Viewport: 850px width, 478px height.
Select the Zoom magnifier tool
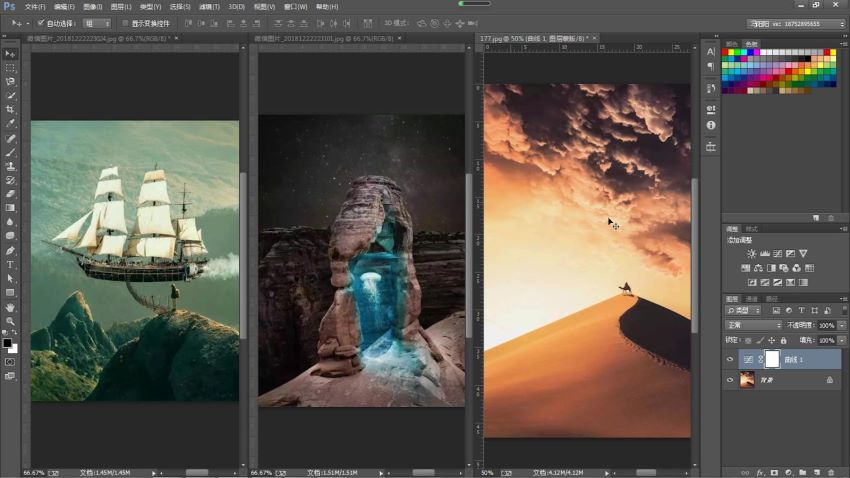tap(10, 321)
